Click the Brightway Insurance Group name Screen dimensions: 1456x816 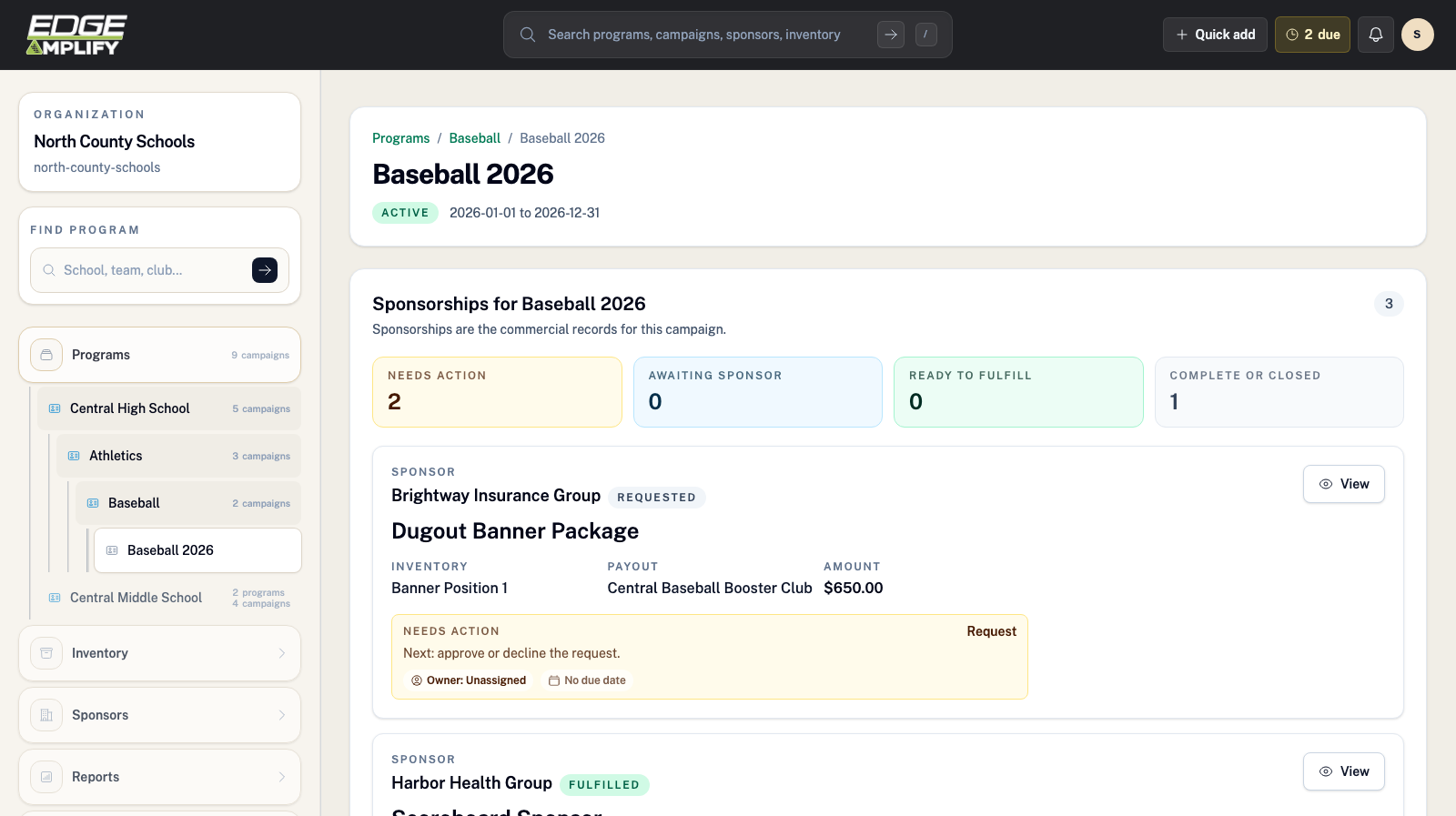coord(496,496)
